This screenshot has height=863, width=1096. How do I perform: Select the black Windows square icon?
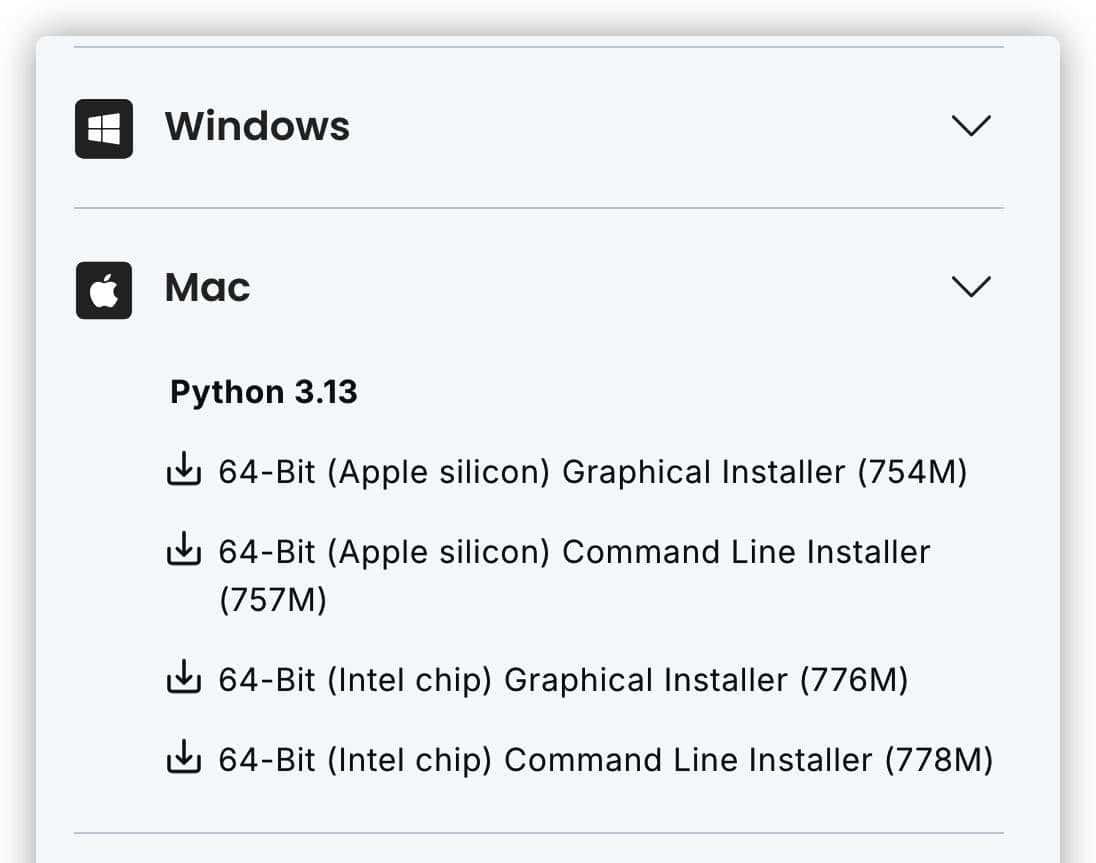tap(104, 127)
